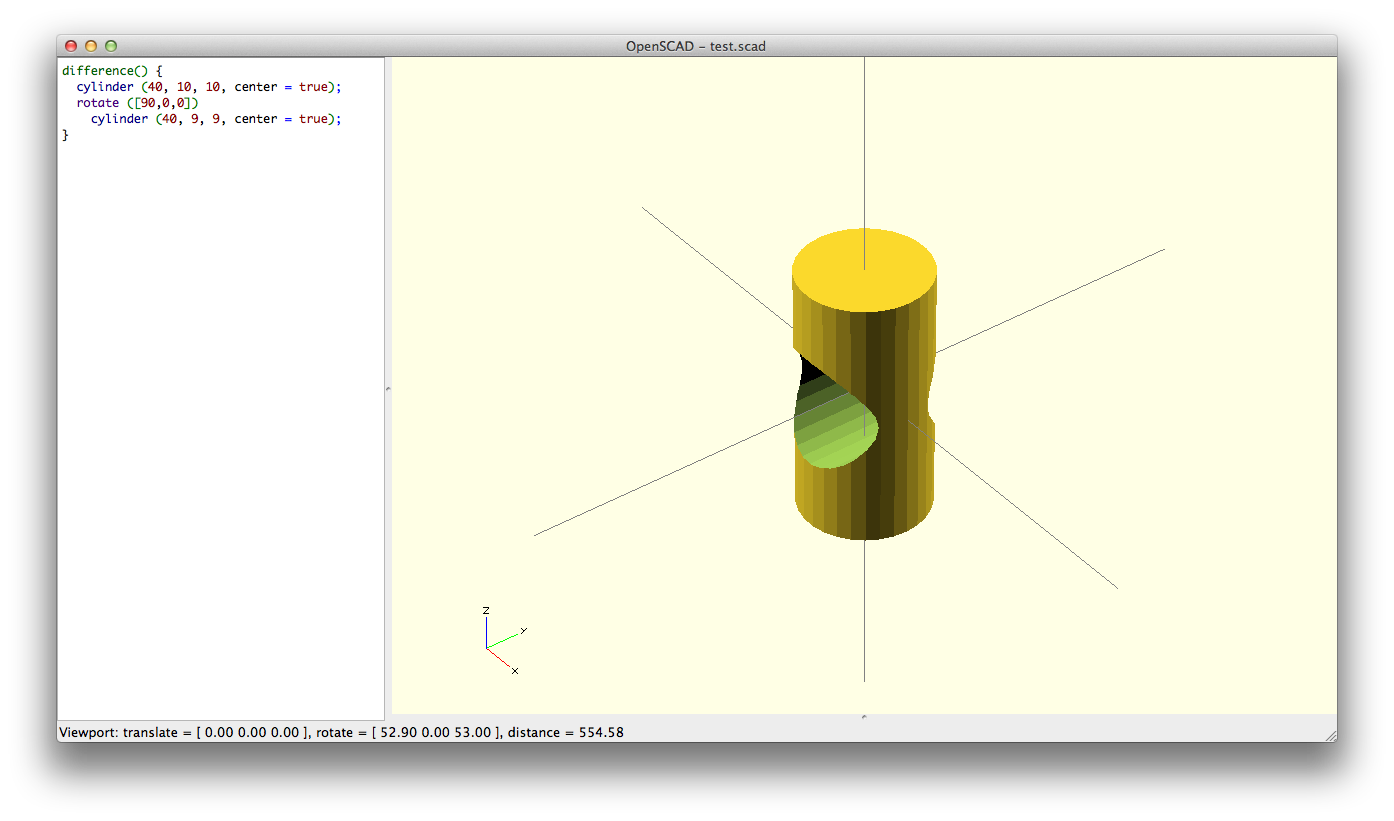Click the green Y axis label
This screenshot has height=821, width=1394.
tap(523, 630)
